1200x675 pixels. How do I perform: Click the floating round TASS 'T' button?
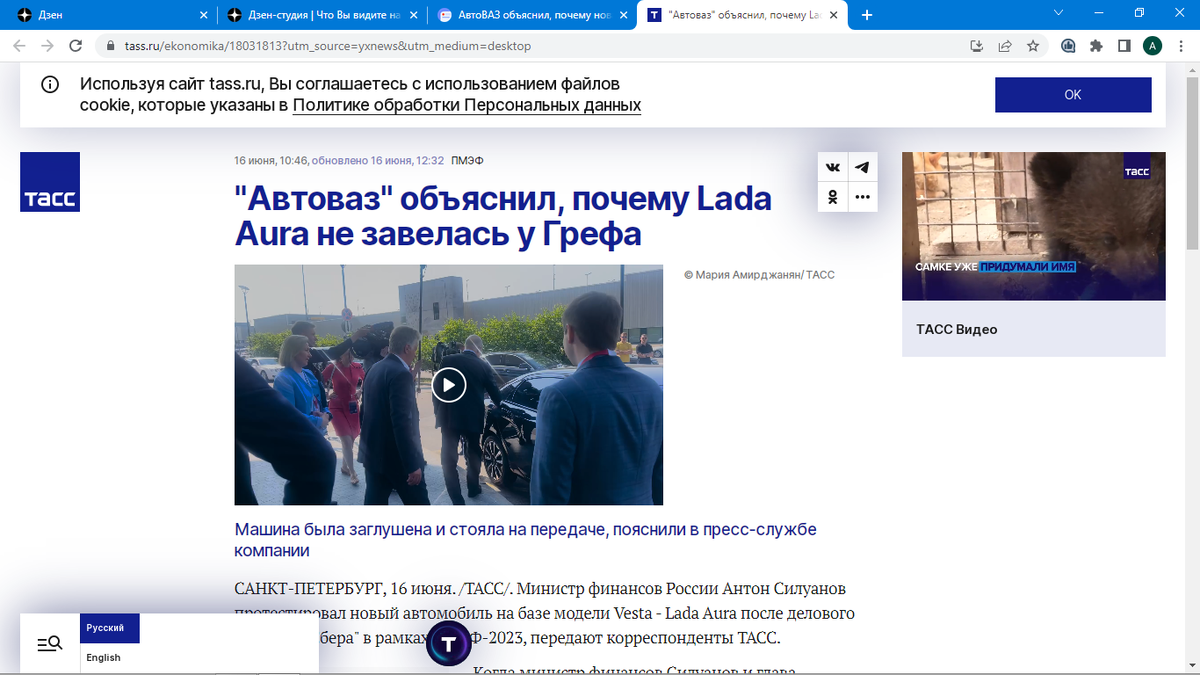tap(448, 643)
